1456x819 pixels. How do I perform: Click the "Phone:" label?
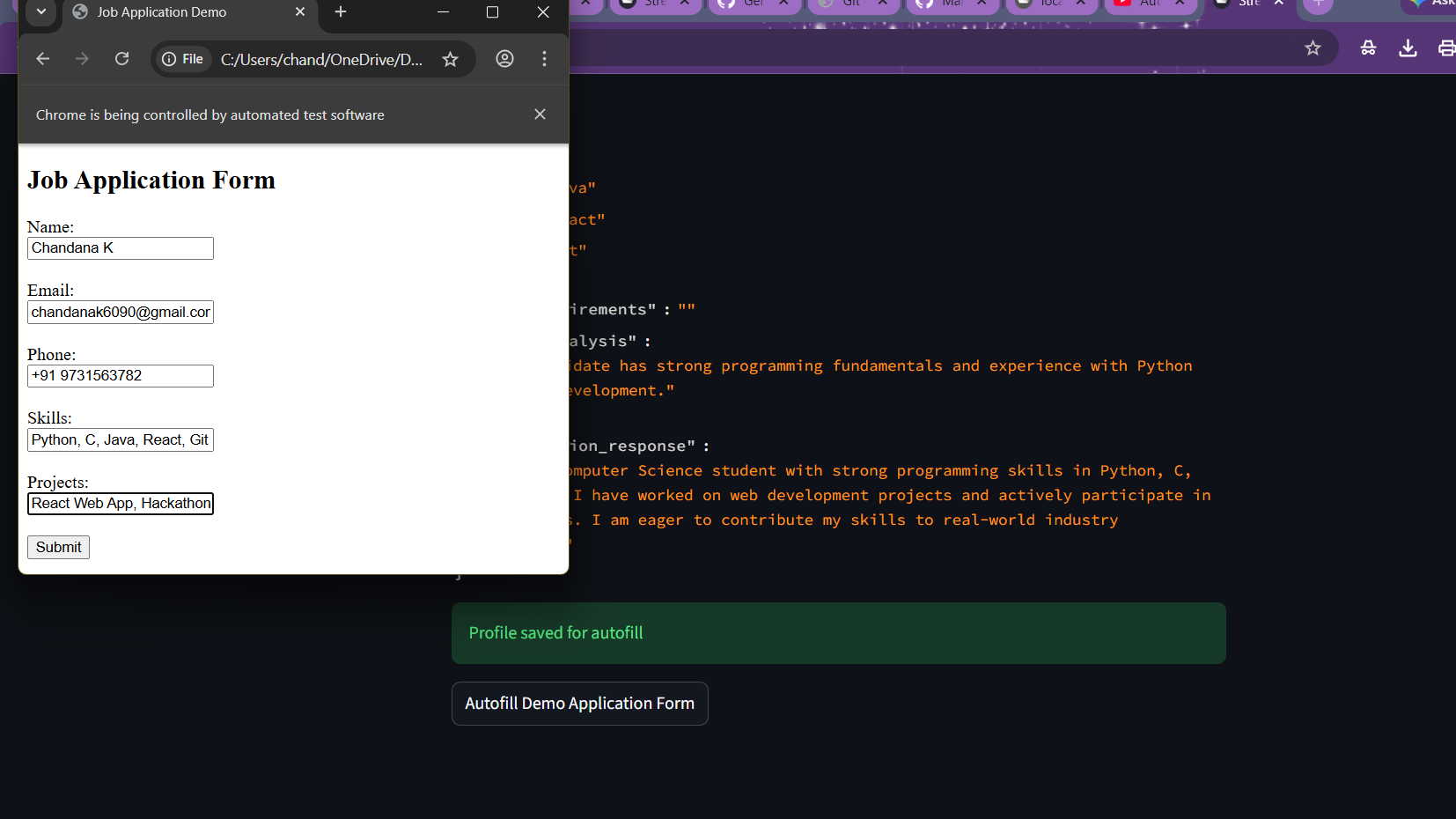point(51,355)
